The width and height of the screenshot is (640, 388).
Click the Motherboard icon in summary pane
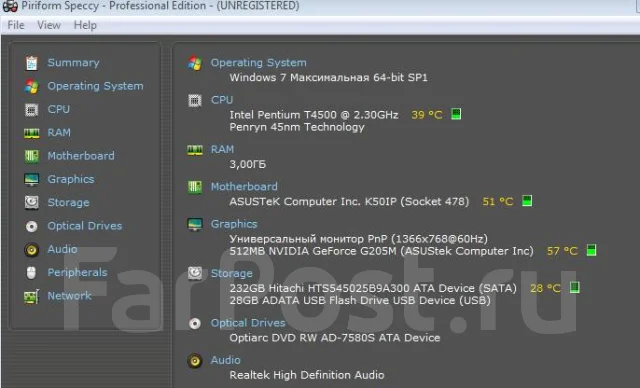point(195,187)
